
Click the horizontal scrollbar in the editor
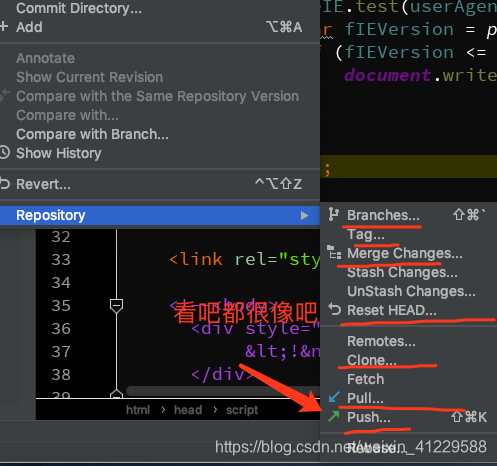(223, 391)
